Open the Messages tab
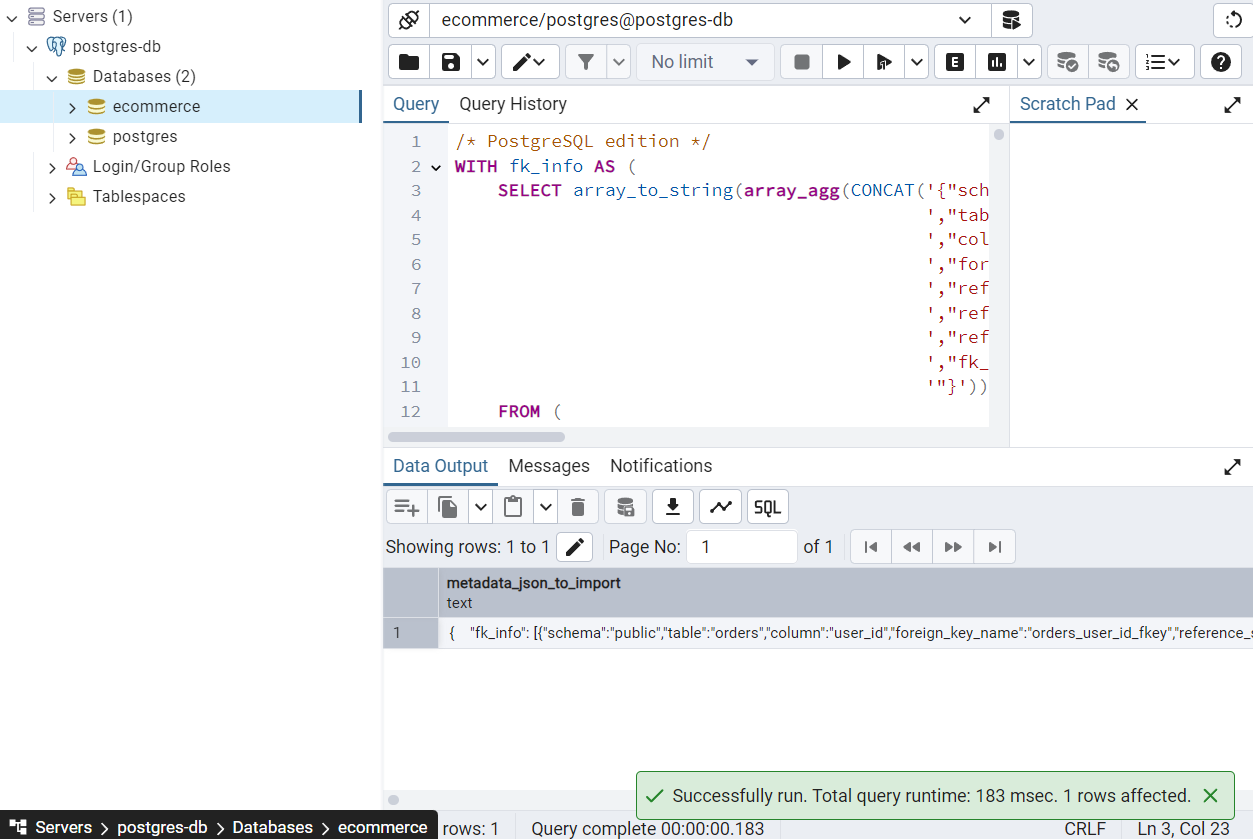Viewport: 1253px width, 839px height. tap(548, 466)
